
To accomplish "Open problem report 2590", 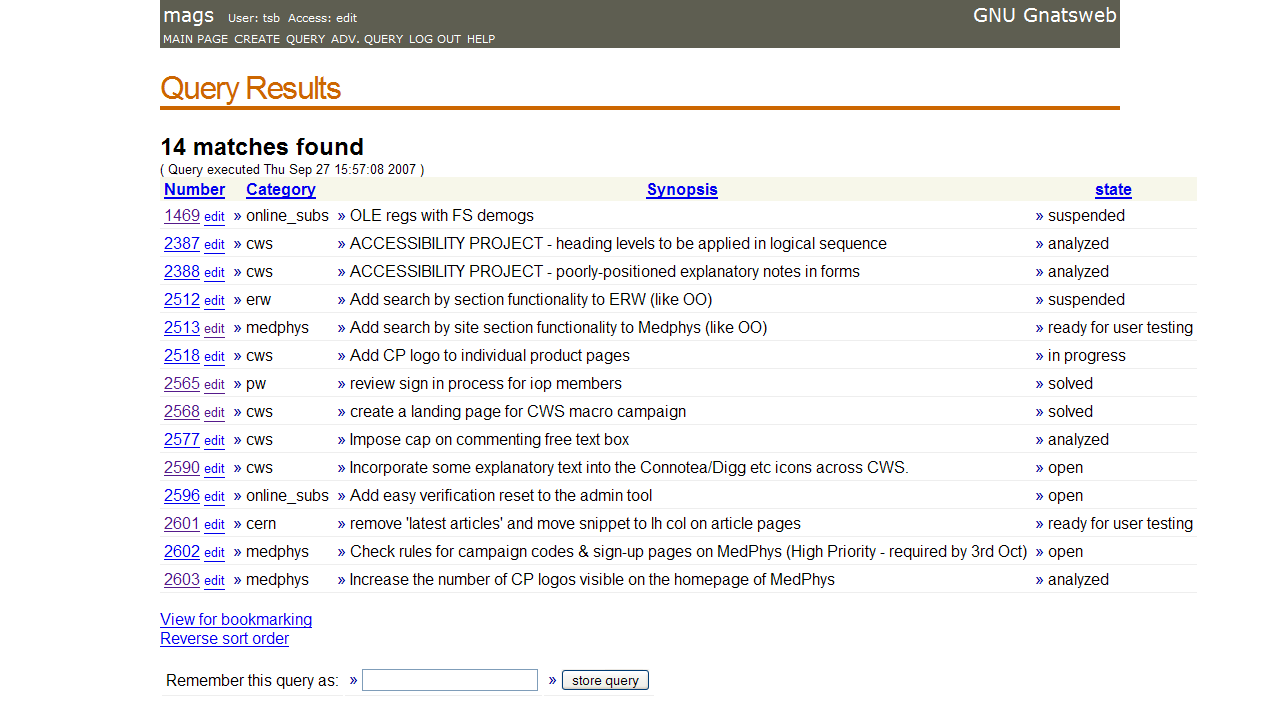I will click(x=182, y=468).
